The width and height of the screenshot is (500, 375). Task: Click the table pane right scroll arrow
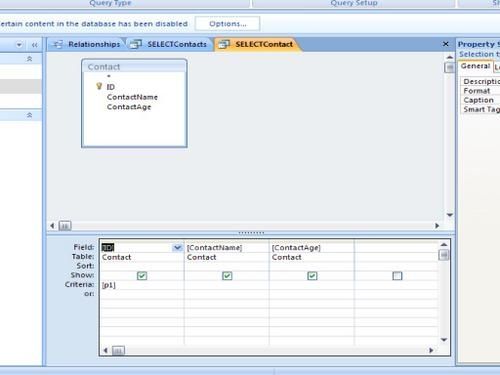pos(437,226)
